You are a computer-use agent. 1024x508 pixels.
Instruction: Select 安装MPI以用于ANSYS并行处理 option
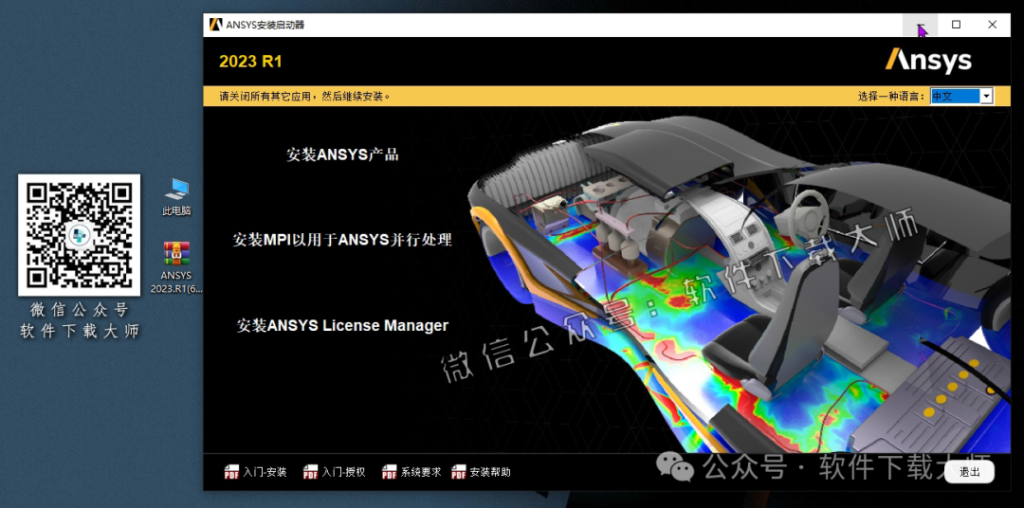(x=342, y=240)
